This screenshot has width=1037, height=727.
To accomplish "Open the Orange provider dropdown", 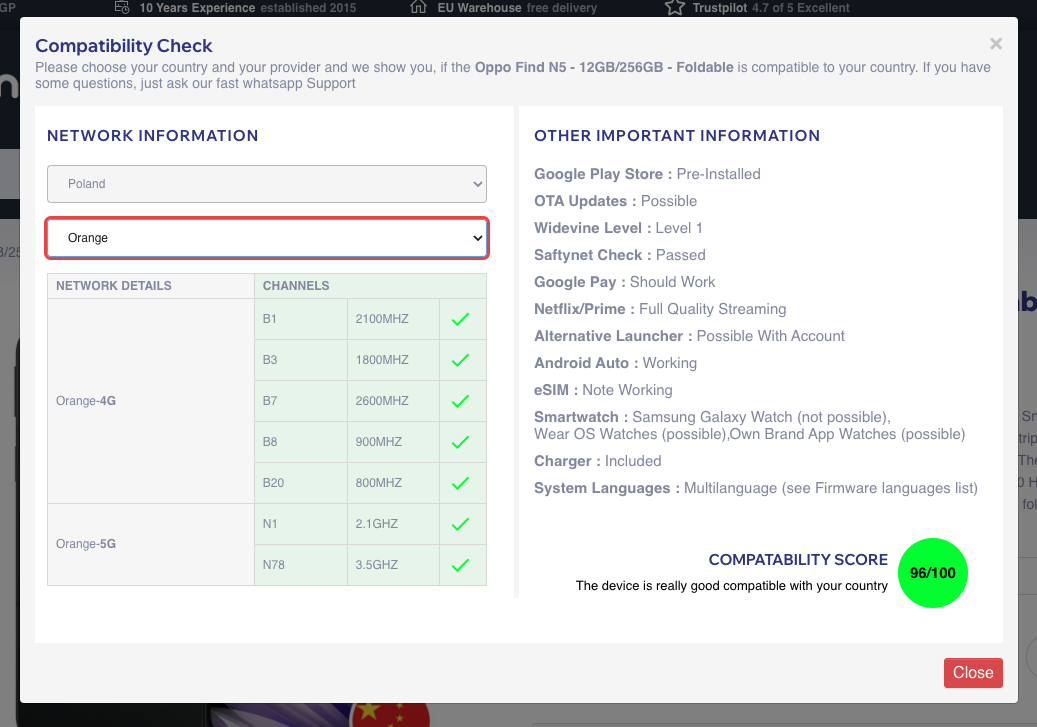I will (267, 238).
